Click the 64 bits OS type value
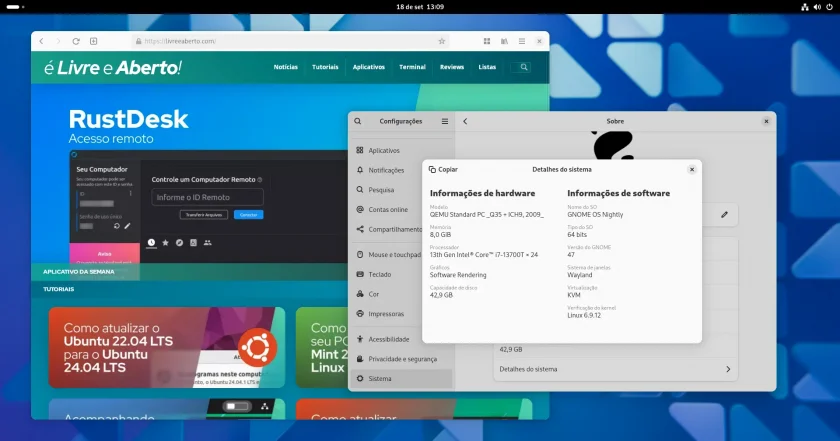The width and height of the screenshot is (840, 441). [577, 235]
